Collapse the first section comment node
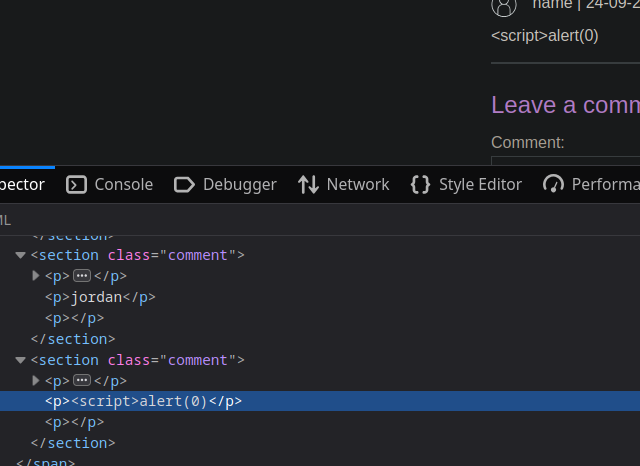Screen dimensions: 640x466 pos(20,256)
